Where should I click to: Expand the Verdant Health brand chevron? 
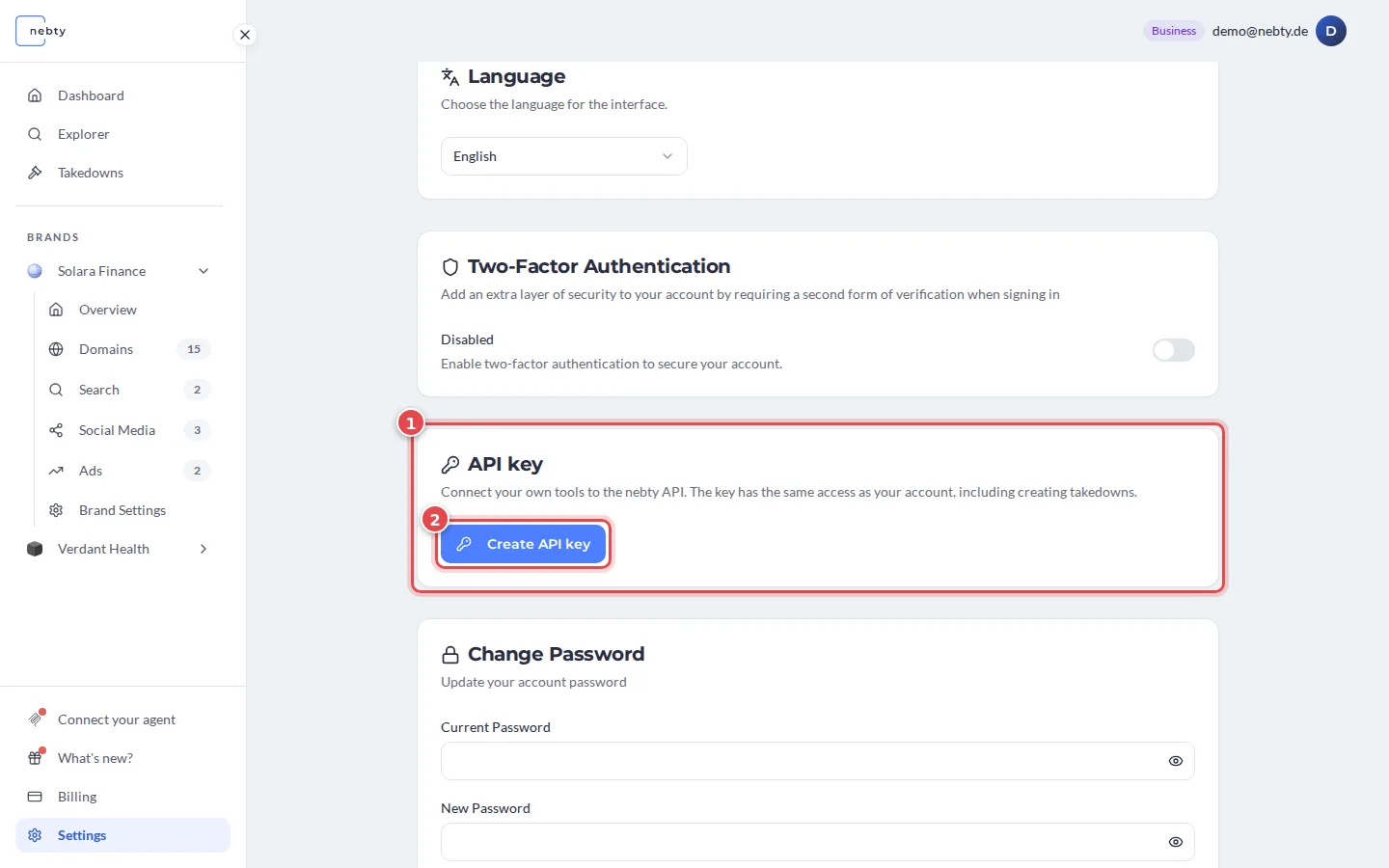204,549
